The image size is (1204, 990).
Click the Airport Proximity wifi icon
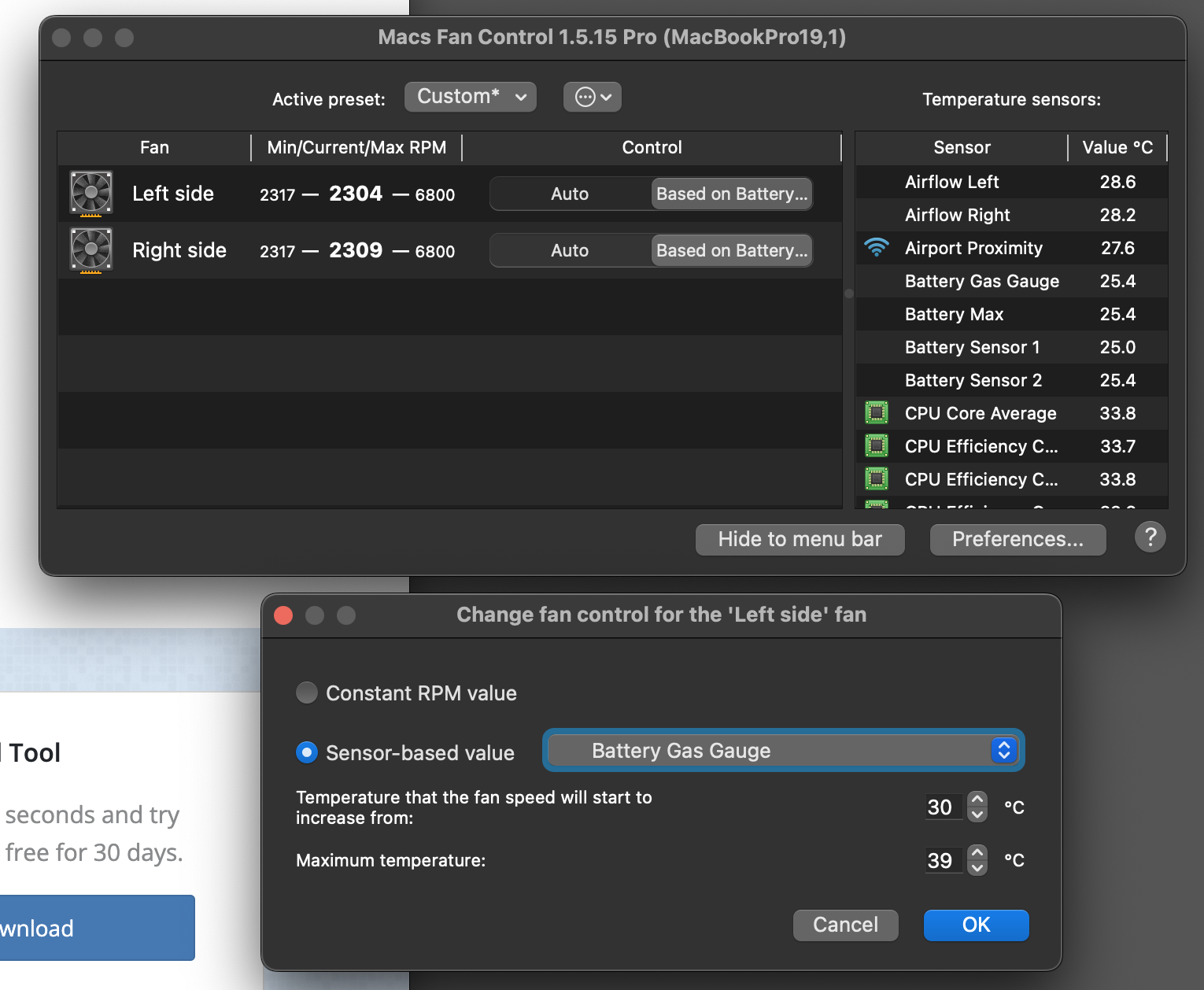tap(876, 248)
